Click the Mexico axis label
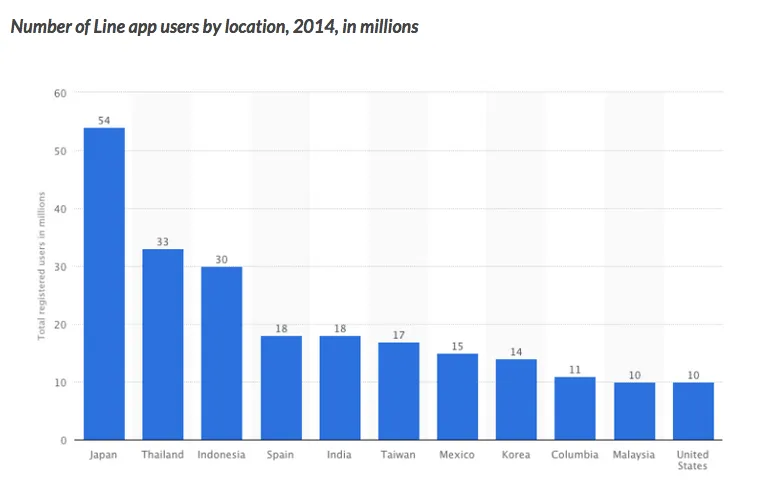 click(457, 455)
